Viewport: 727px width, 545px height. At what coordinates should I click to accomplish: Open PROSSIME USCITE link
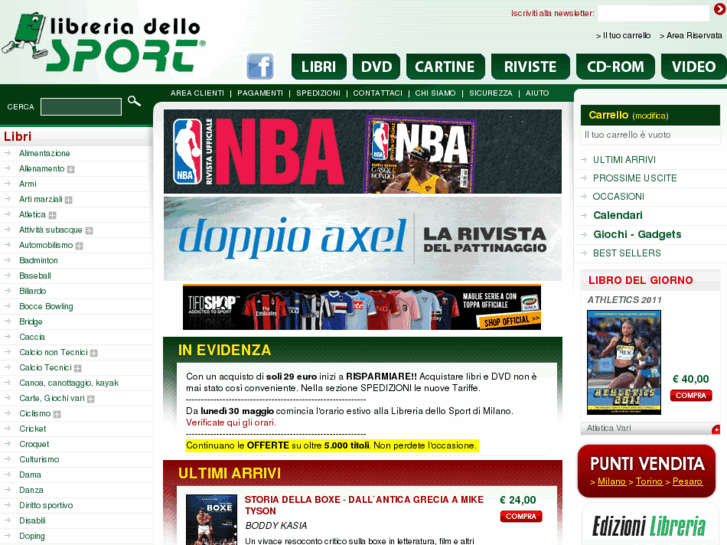pyautogui.click(x=635, y=178)
